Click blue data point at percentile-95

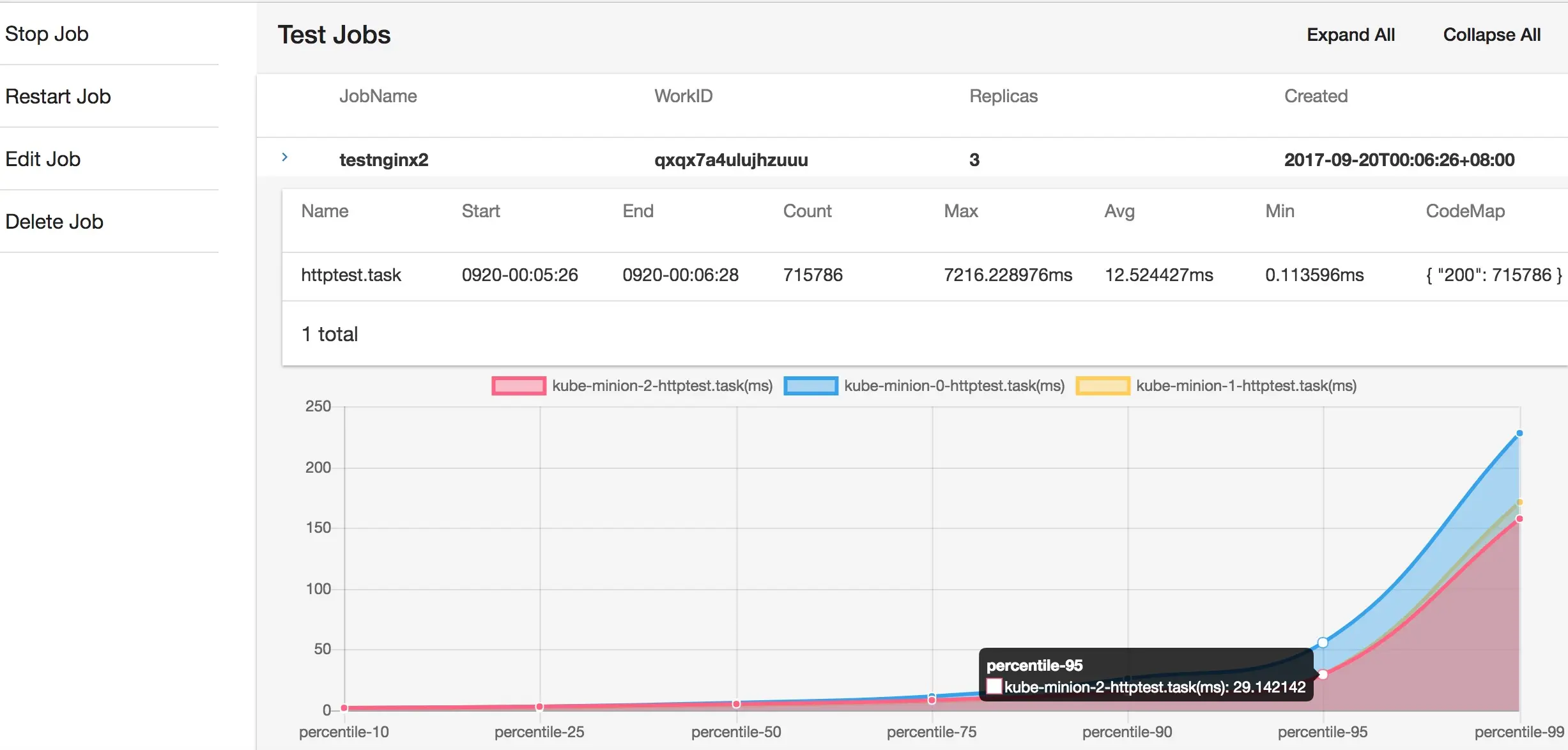[1323, 643]
